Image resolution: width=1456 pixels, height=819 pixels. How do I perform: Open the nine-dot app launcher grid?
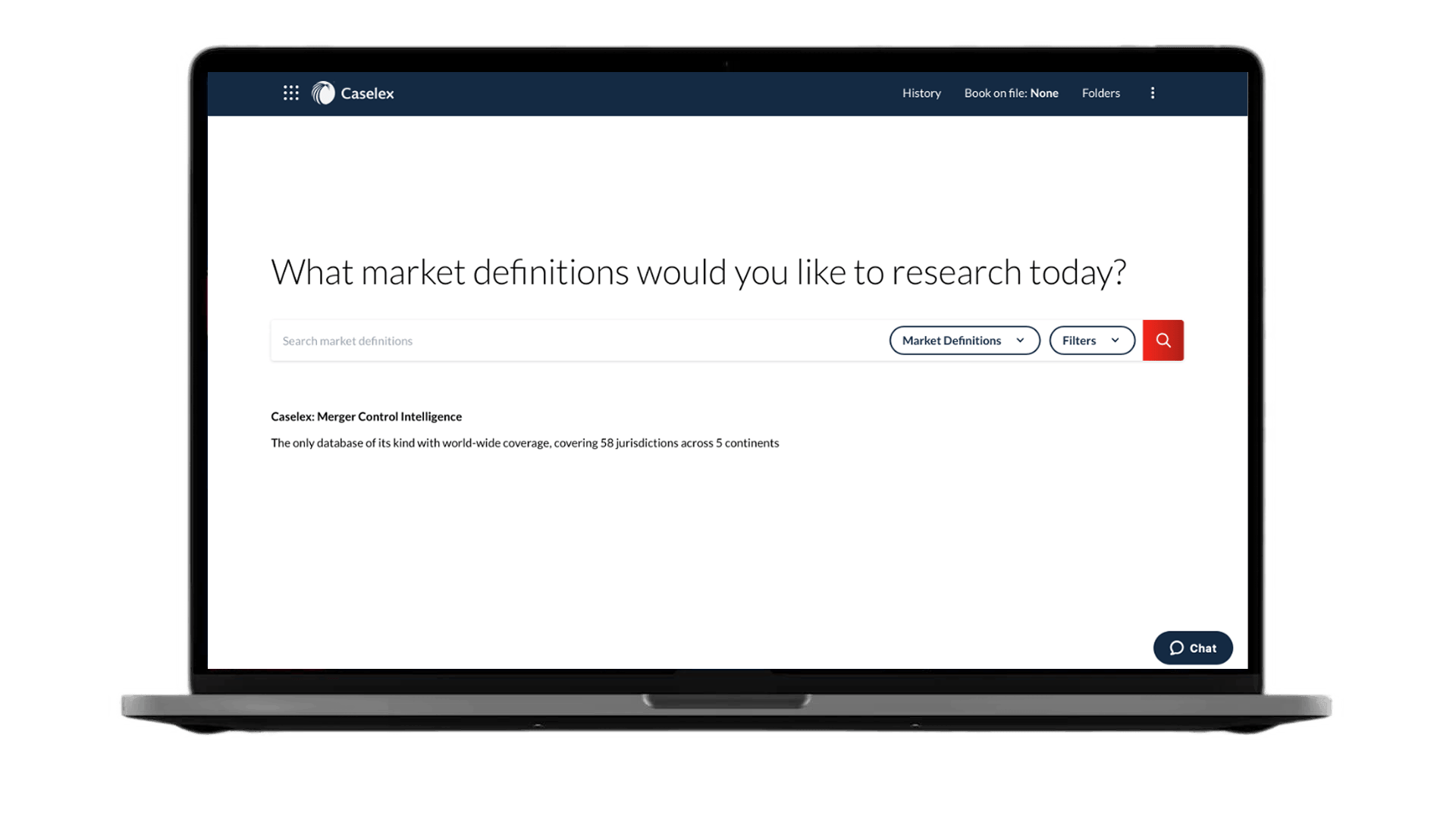291,93
